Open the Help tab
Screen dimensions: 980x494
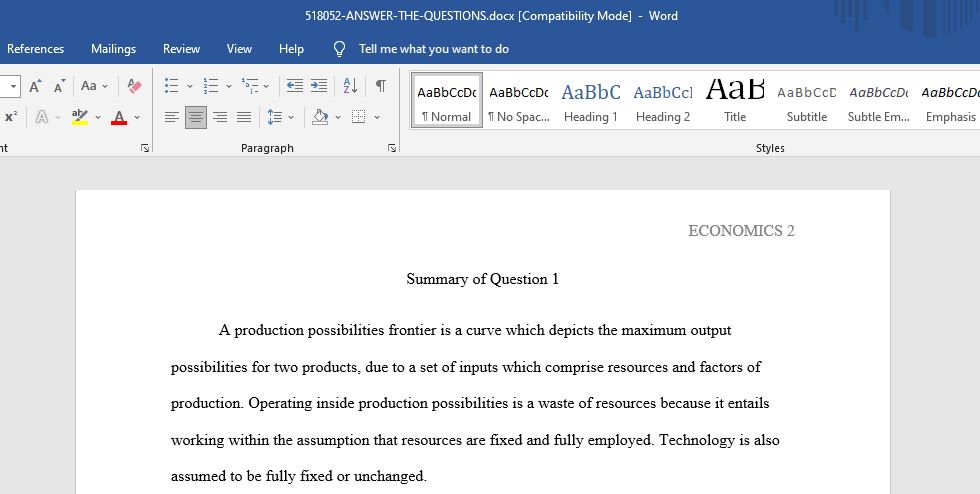pyautogui.click(x=291, y=49)
